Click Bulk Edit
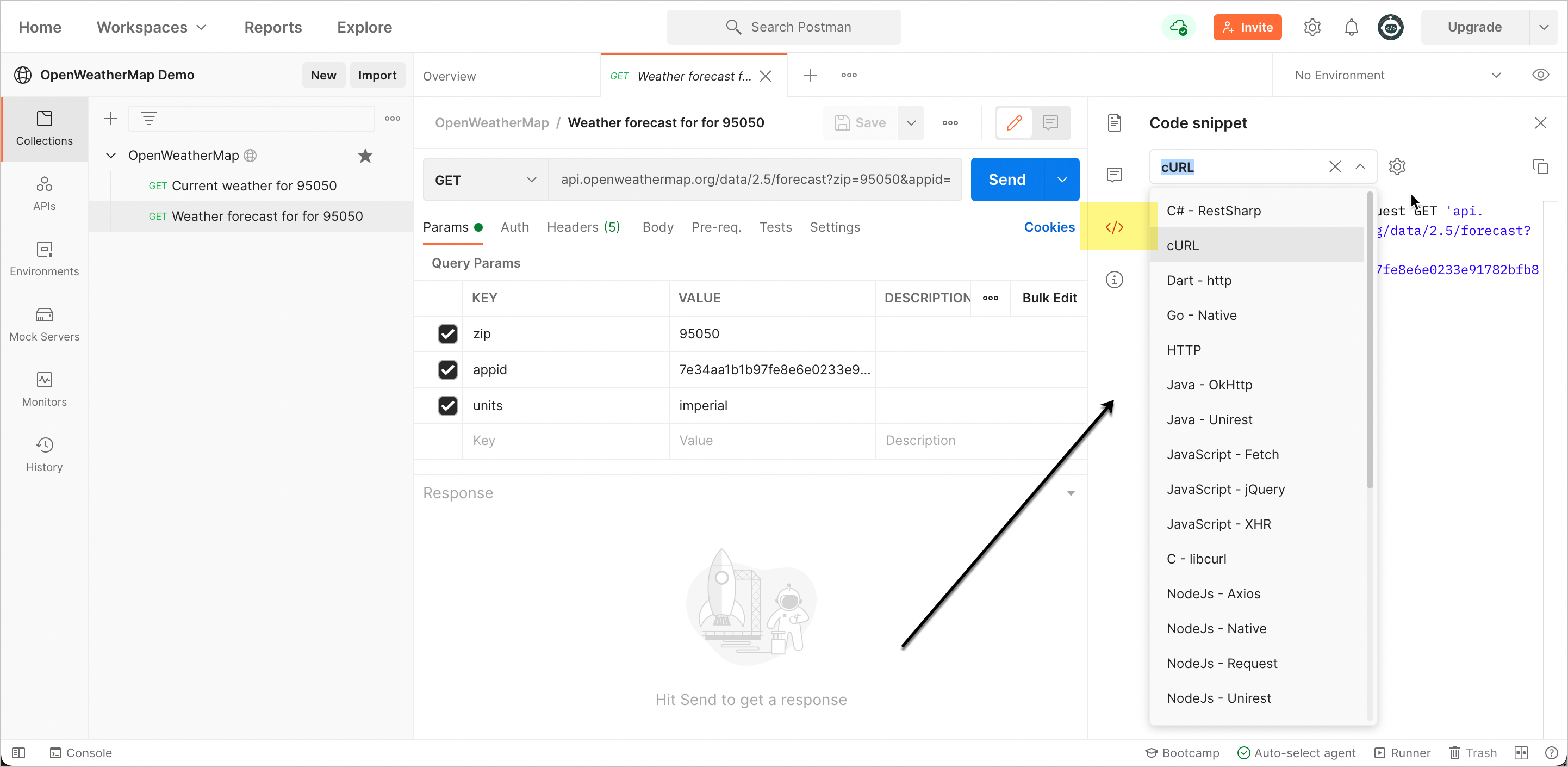This screenshot has width=1568, height=767. pos(1049,298)
